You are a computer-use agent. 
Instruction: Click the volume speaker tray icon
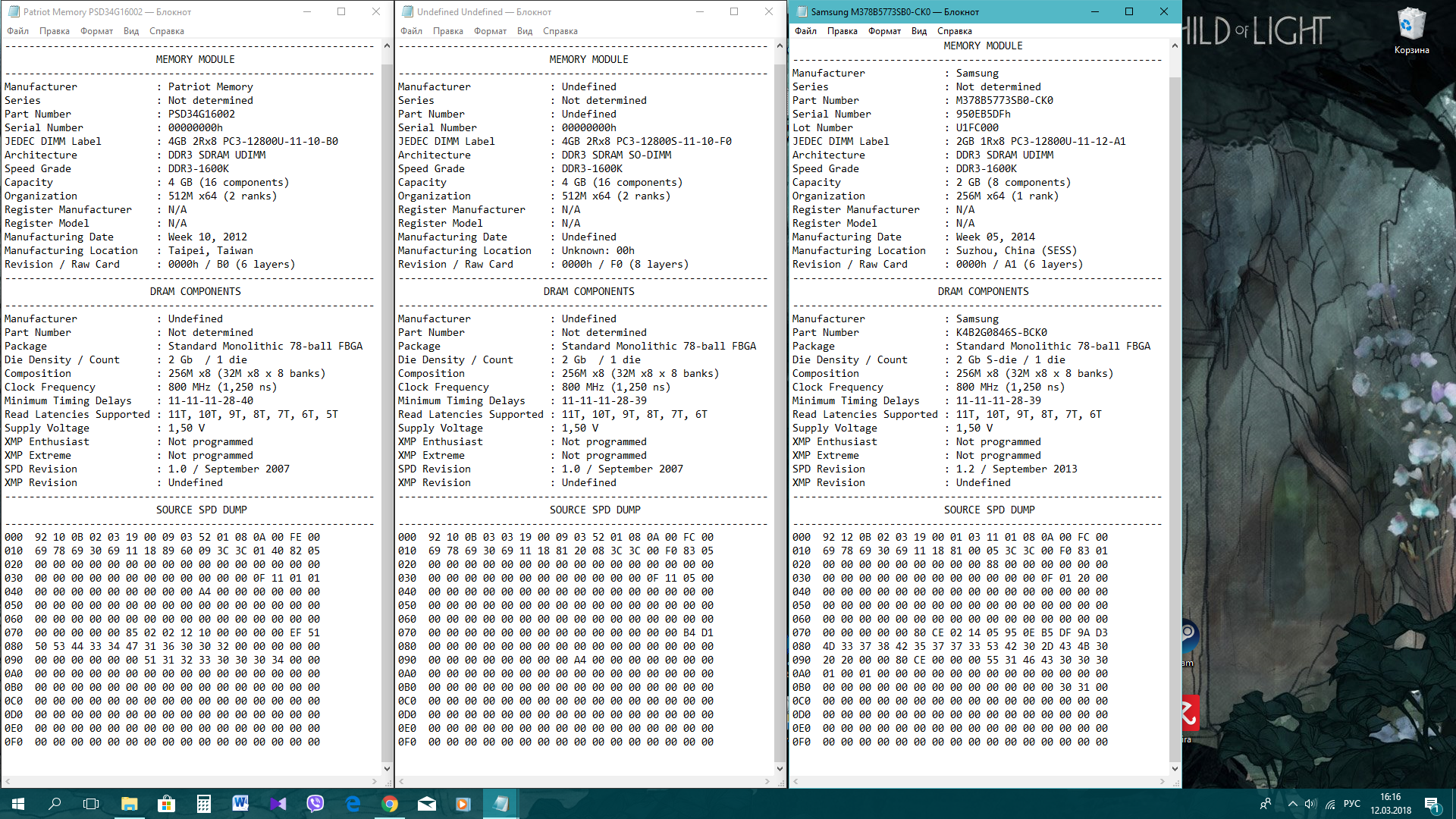point(1311,804)
